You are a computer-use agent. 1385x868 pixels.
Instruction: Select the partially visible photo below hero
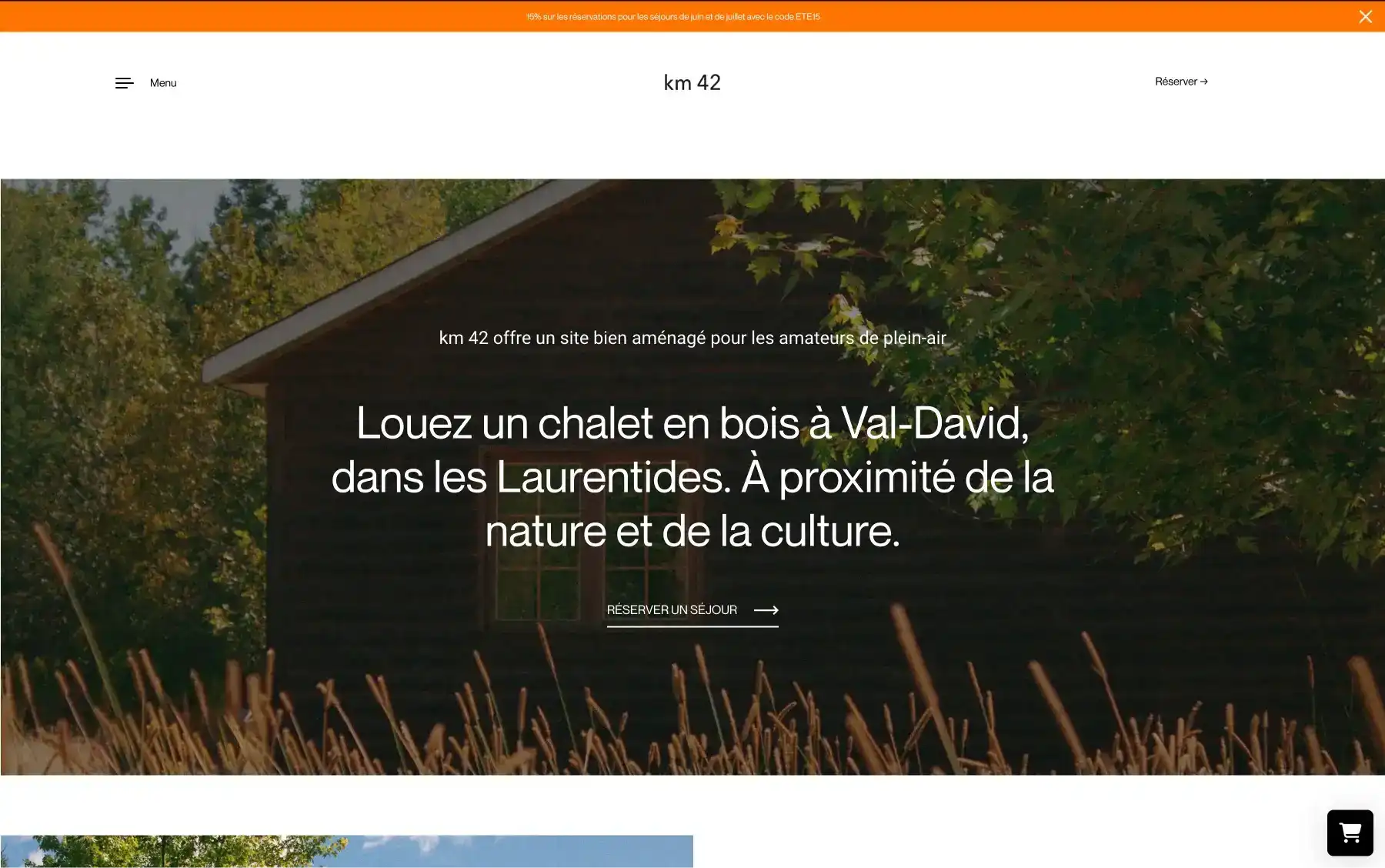[346, 851]
